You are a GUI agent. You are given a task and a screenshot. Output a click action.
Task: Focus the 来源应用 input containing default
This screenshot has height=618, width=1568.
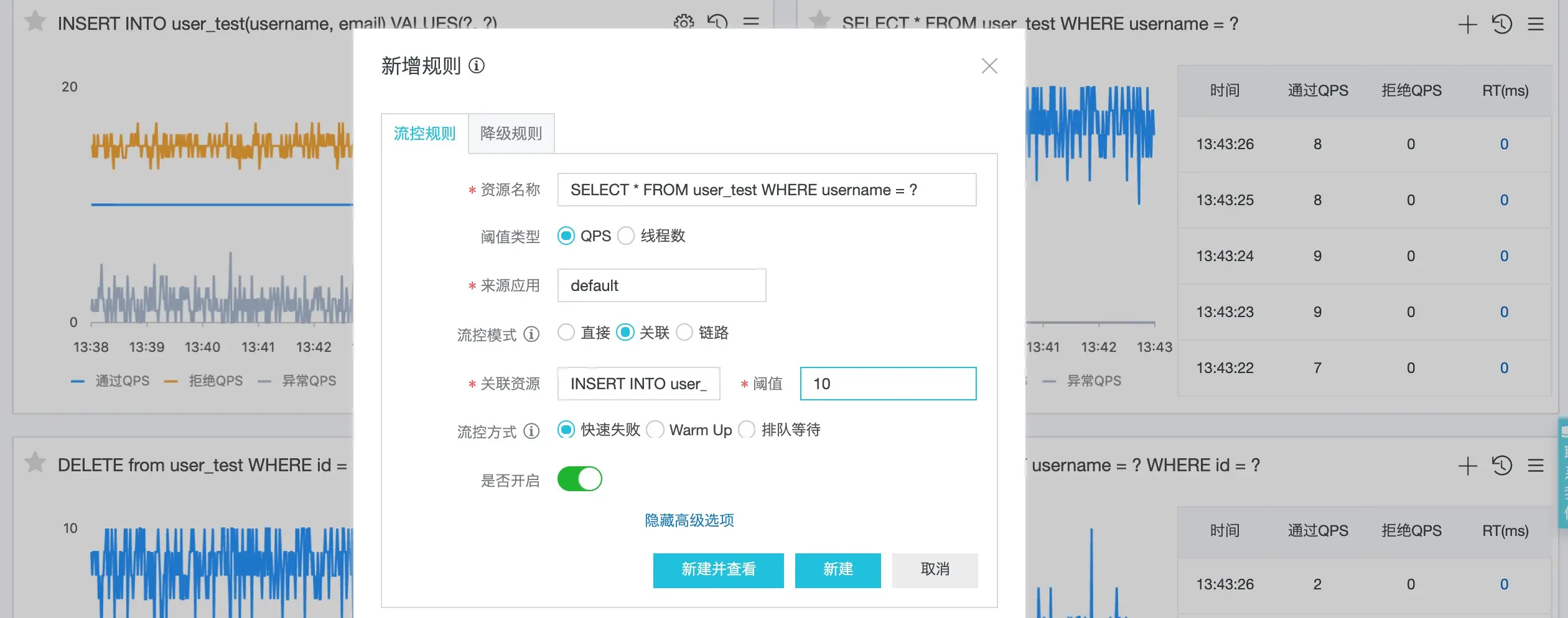(662, 285)
